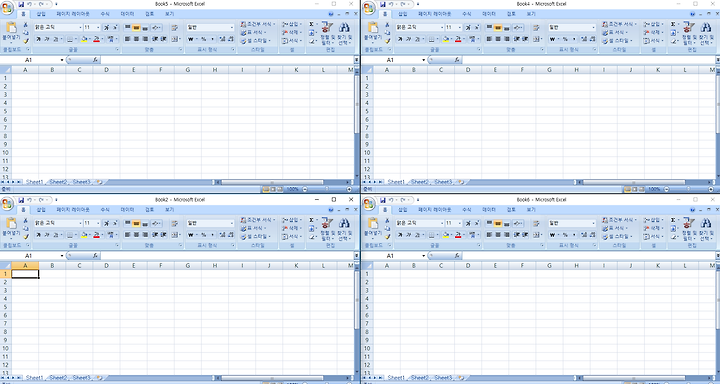Image resolution: width=720 pixels, height=384 pixels.
Task: Toggle middle align button in Book2 ribbon
Action: pos(136,223)
